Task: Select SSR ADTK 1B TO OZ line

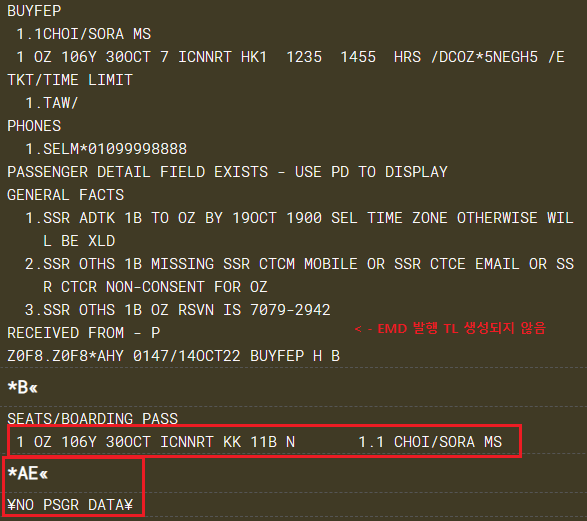Action: click(299, 229)
